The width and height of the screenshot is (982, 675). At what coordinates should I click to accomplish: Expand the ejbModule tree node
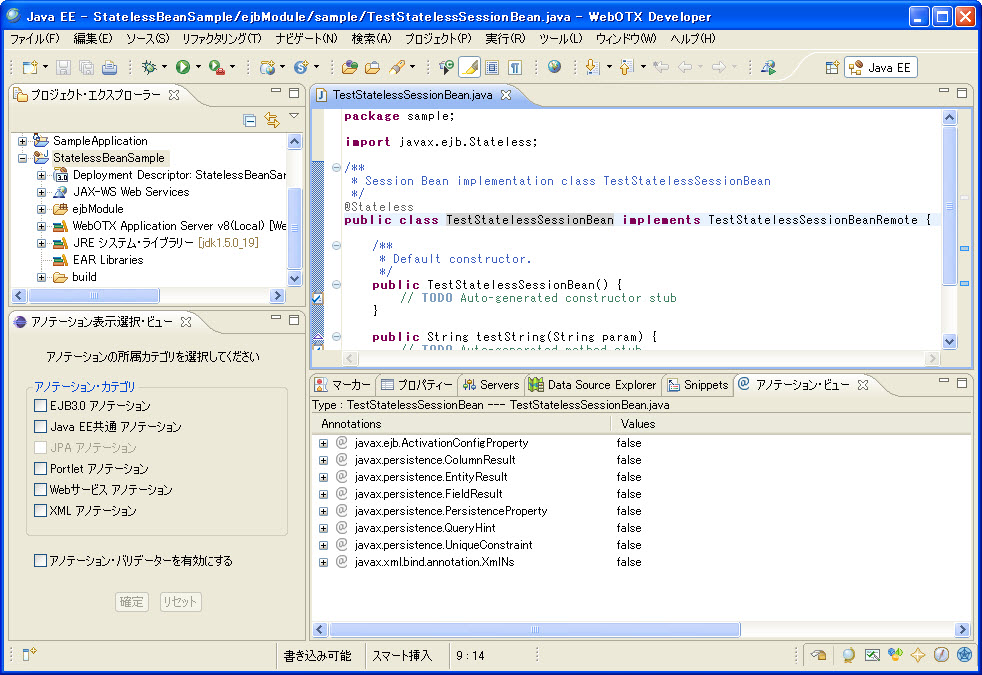coord(42,209)
